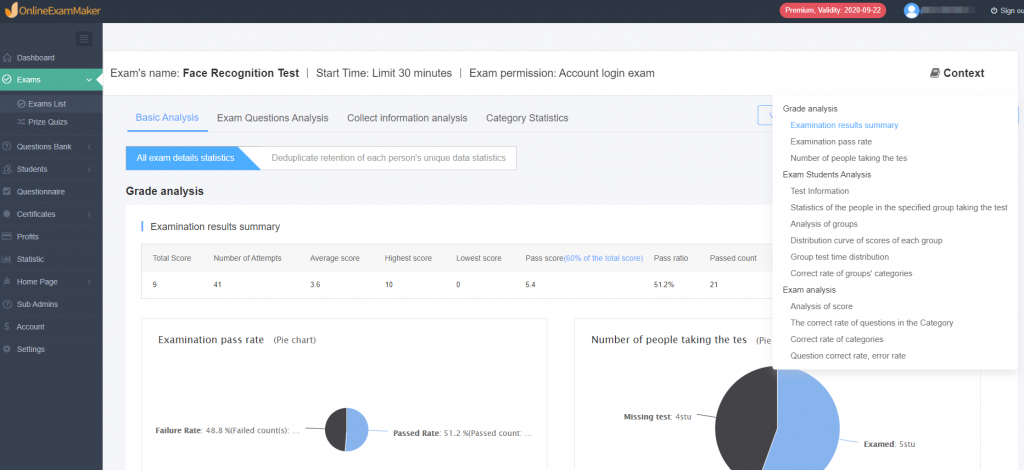Click the Settings gear icon in sidebar

8,349
